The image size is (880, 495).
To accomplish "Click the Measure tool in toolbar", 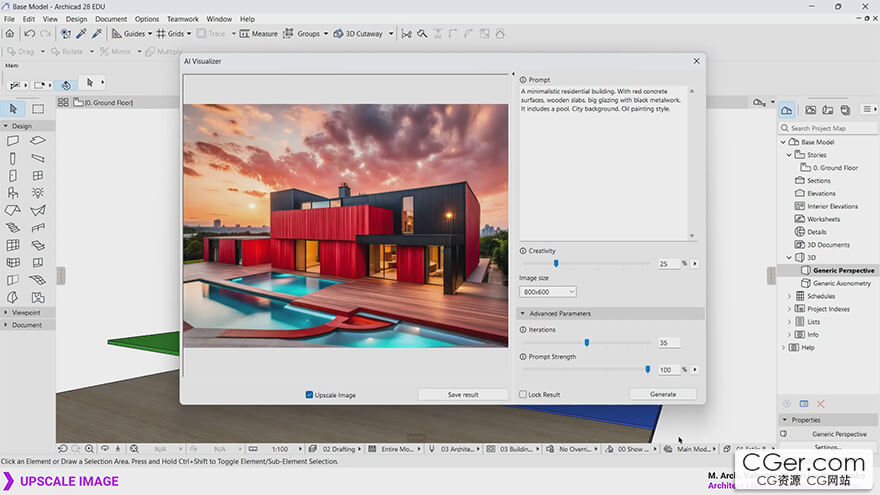I will click(258, 34).
